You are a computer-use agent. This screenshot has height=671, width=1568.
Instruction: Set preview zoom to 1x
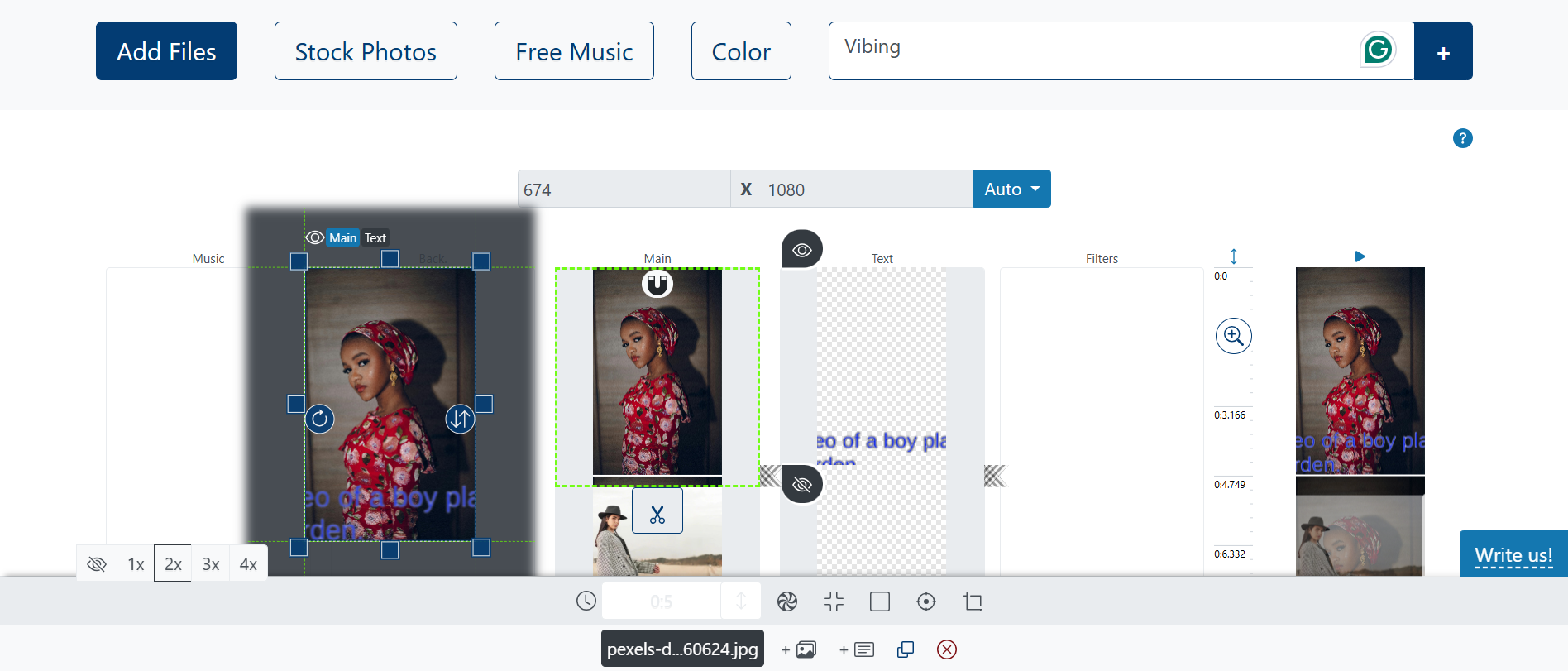(x=136, y=563)
